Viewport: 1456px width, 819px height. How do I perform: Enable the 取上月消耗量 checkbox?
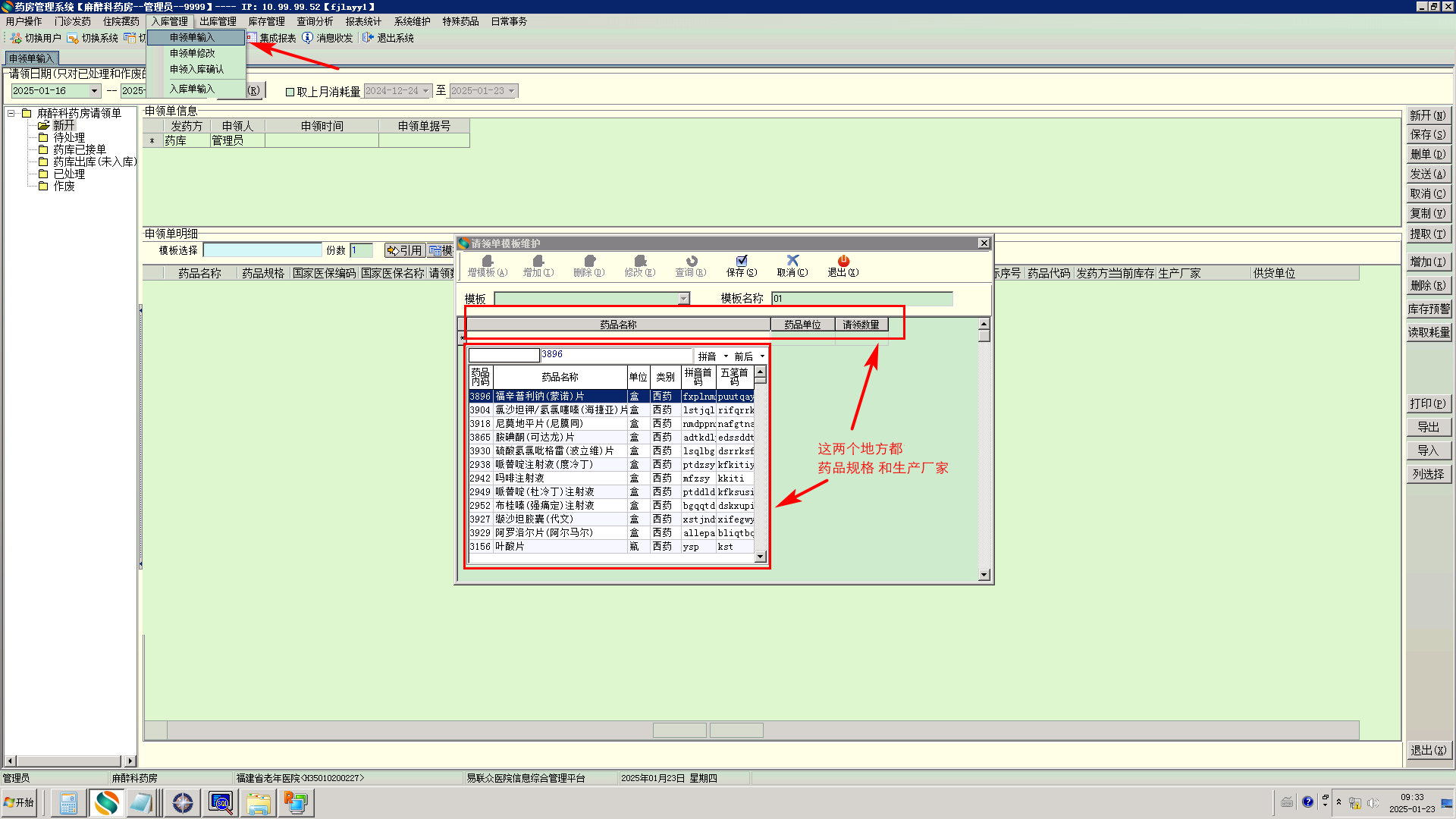coord(290,92)
